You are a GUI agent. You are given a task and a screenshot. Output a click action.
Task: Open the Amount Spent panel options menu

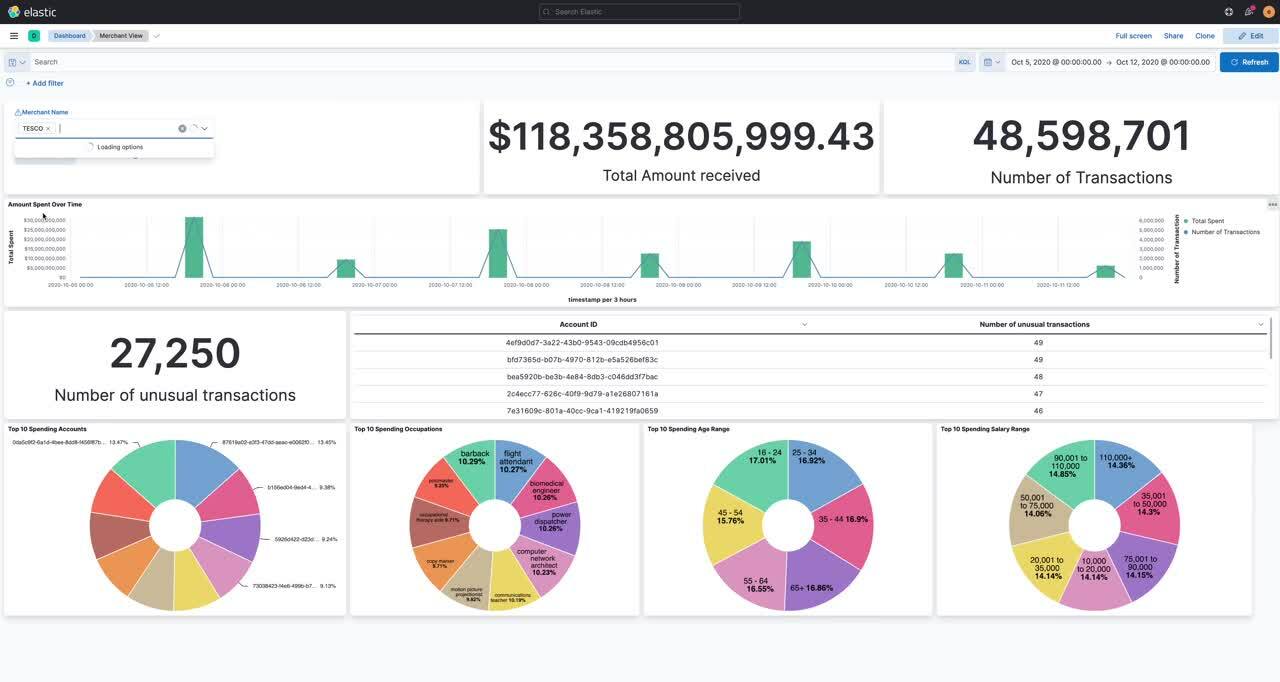(1272, 204)
